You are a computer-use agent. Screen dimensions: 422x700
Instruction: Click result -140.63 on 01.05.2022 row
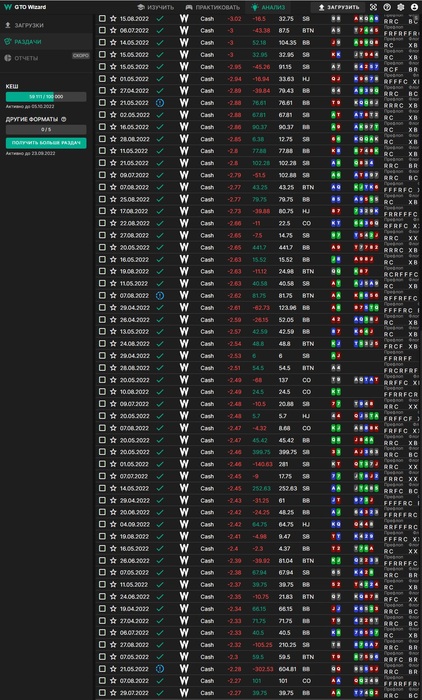pyautogui.click(x=262, y=464)
